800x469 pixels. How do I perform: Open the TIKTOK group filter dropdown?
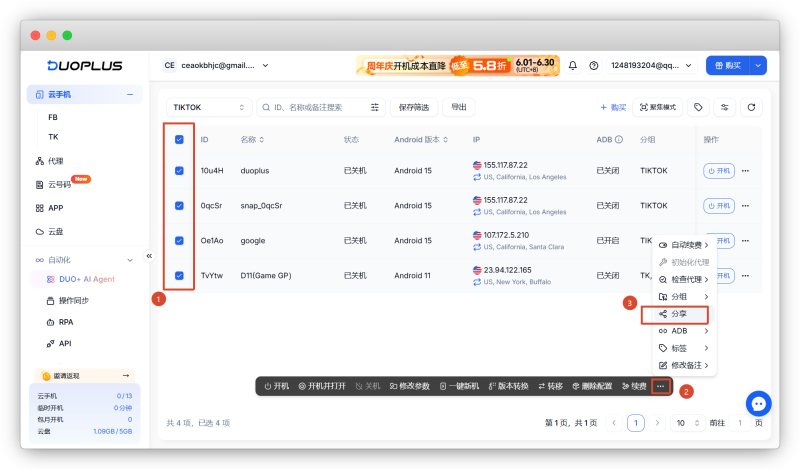[x=209, y=107]
